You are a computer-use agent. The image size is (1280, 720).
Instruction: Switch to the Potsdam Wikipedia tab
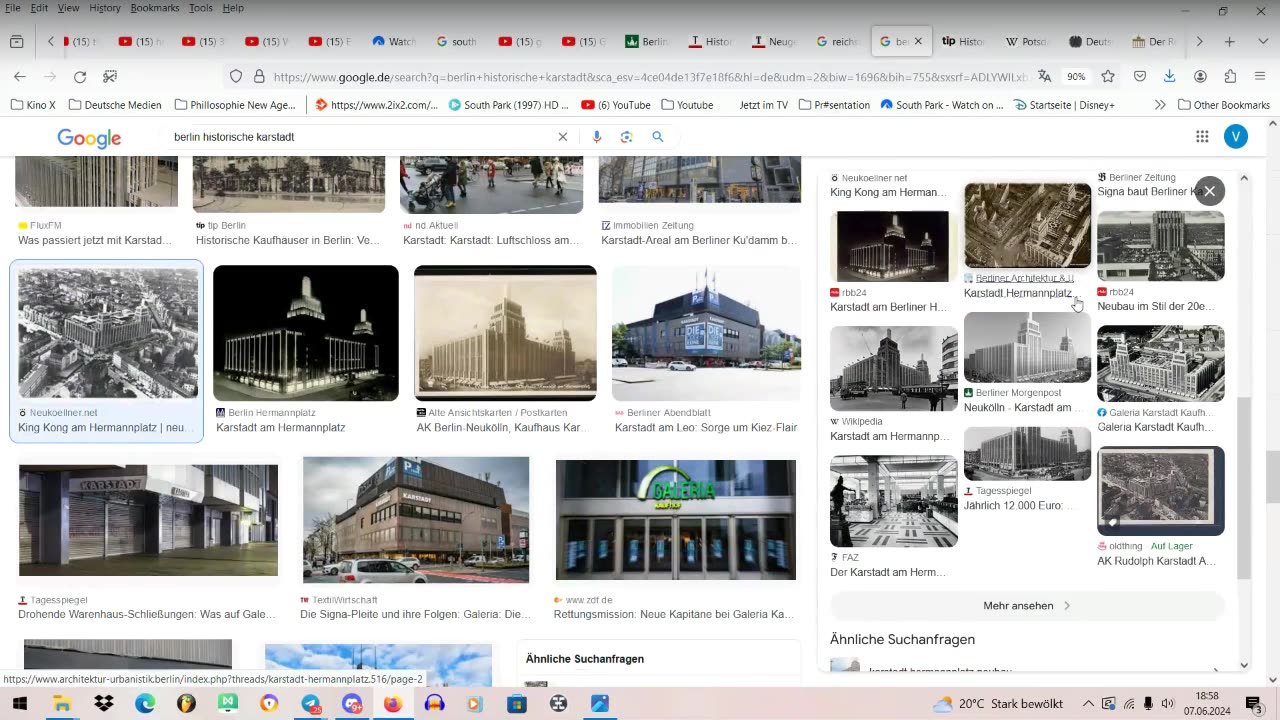pyautogui.click(x=1027, y=42)
